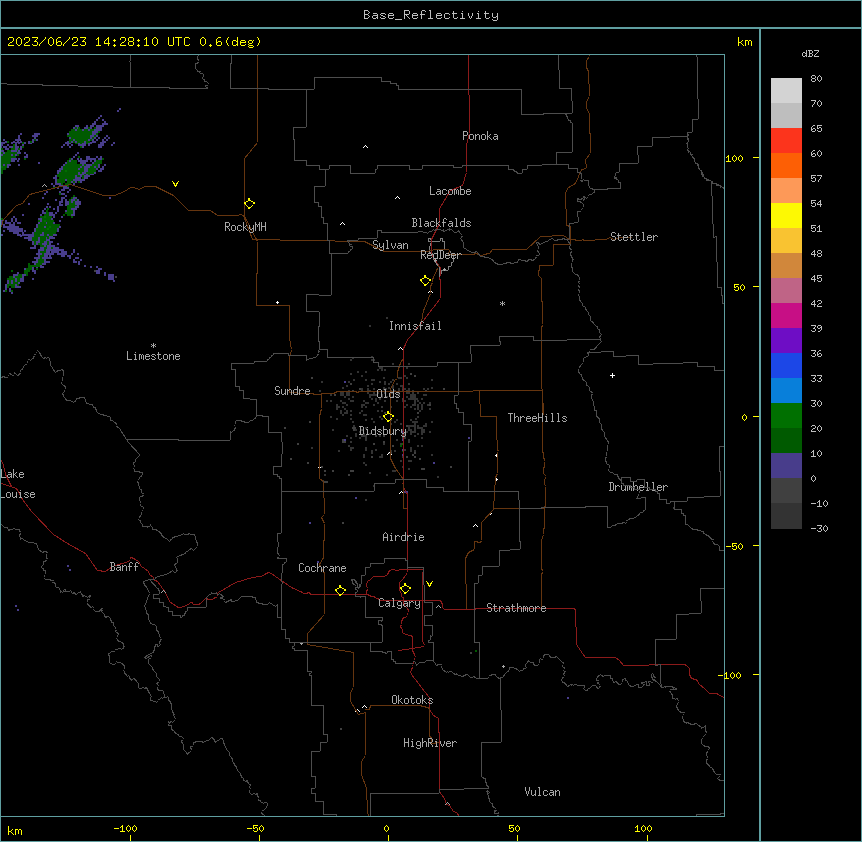Select the Lacombe city label

pyautogui.click(x=450, y=191)
